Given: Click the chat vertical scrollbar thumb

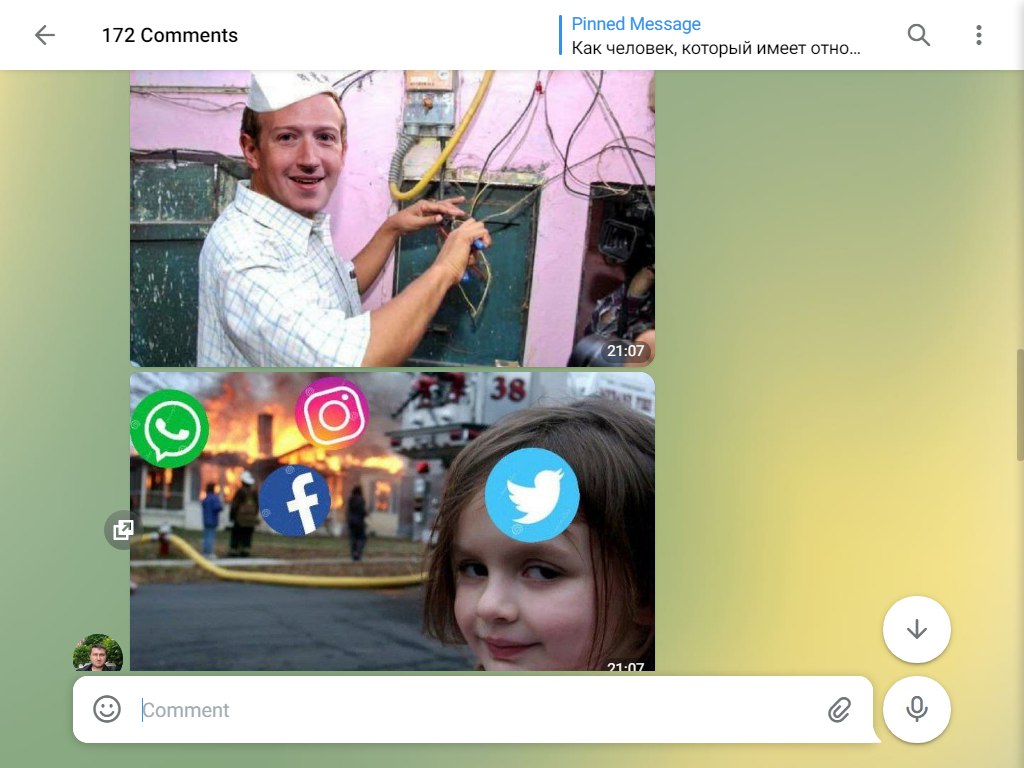Looking at the screenshot, I should [1019, 406].
